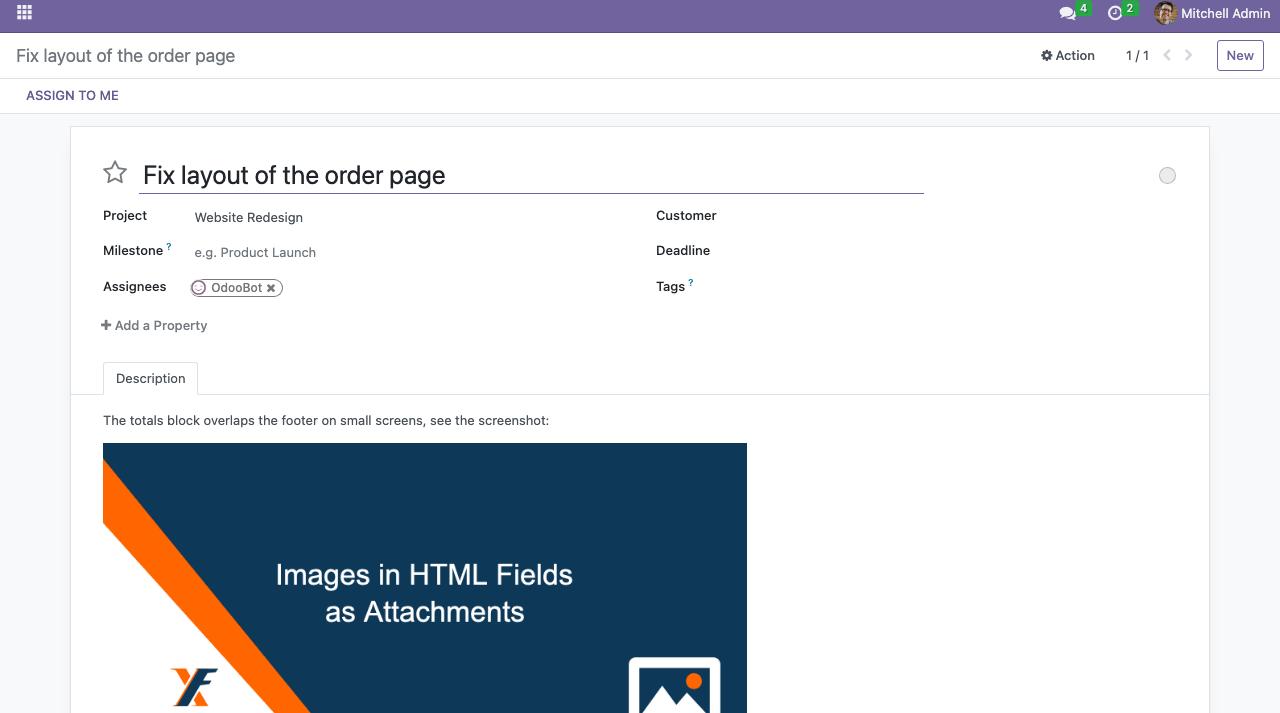Show the Milestone help tooltip question mark
Screen dimensions: 1280x713
click(x=169, y=247)
